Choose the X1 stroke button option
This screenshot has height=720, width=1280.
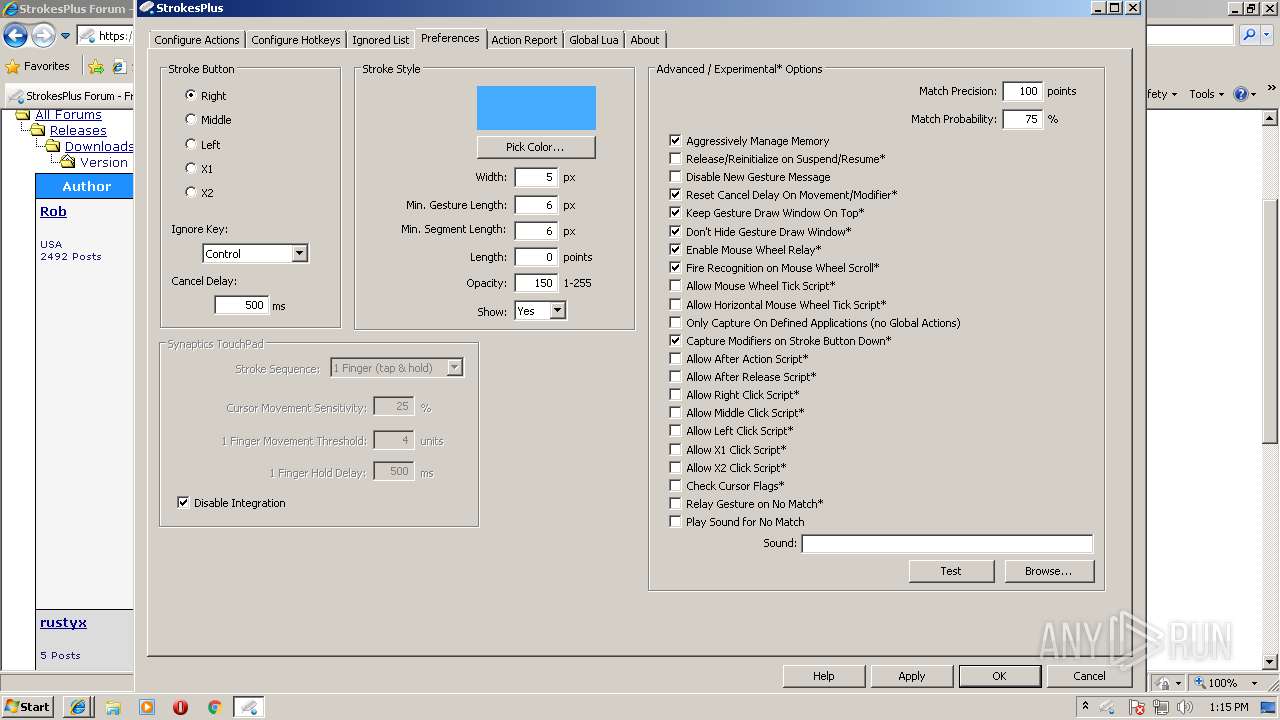[191, 168]
